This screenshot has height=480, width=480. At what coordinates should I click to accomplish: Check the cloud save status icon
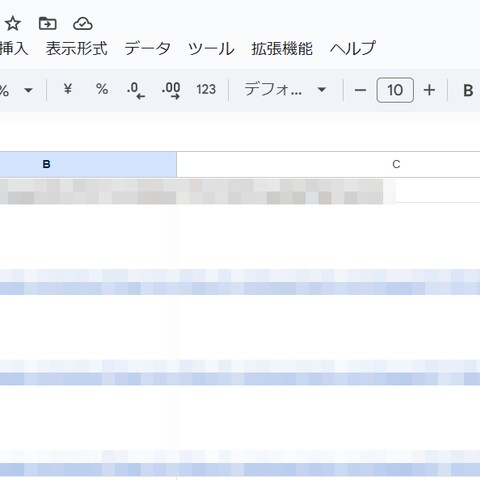pos(83,24)
